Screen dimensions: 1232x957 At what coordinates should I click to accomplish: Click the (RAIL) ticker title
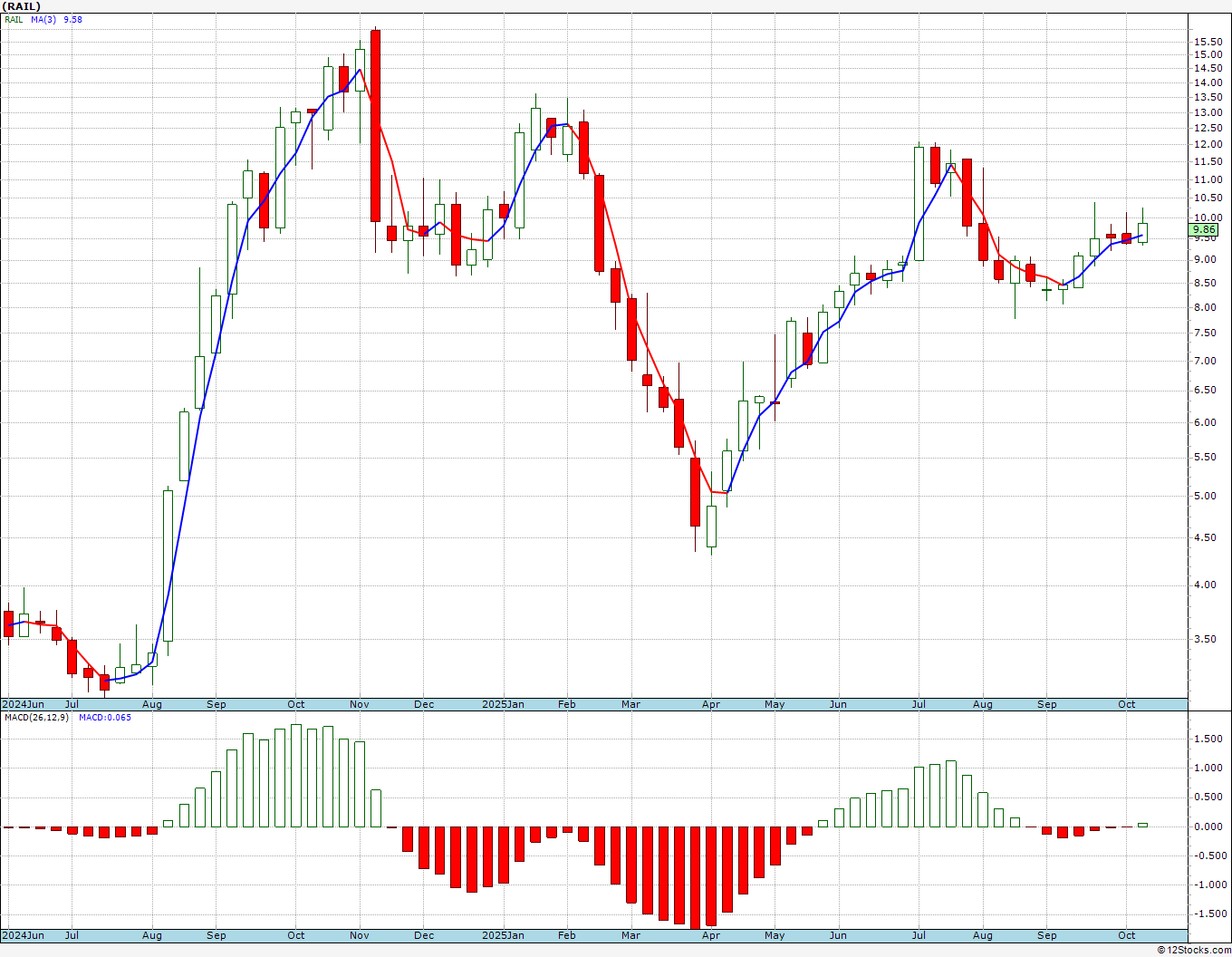point(22,6)
